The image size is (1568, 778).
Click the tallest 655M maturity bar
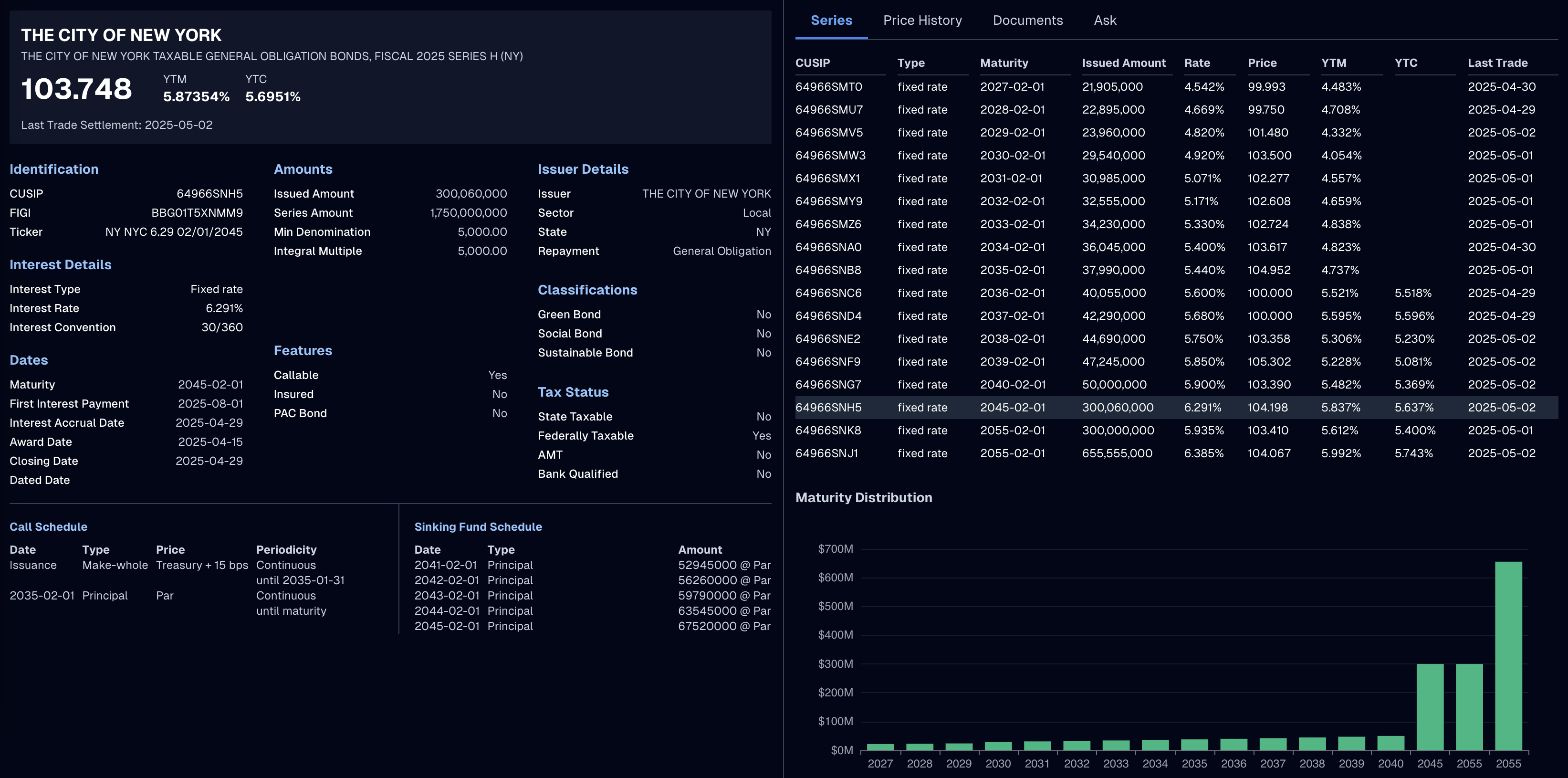(x=1508, y=656)
